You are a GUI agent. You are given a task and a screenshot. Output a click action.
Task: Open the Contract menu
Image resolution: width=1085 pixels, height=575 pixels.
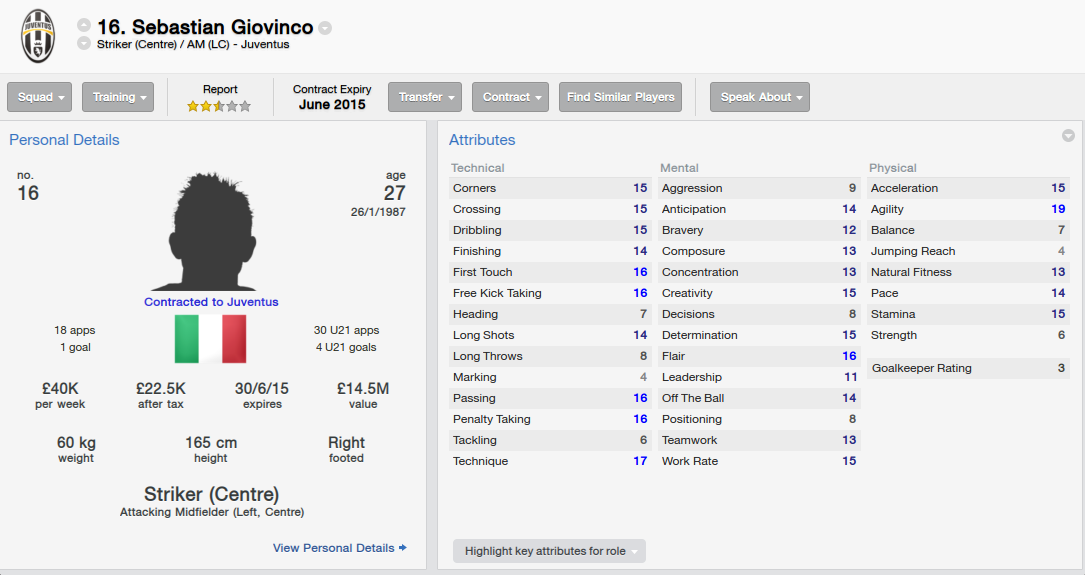tap(511, 97)
